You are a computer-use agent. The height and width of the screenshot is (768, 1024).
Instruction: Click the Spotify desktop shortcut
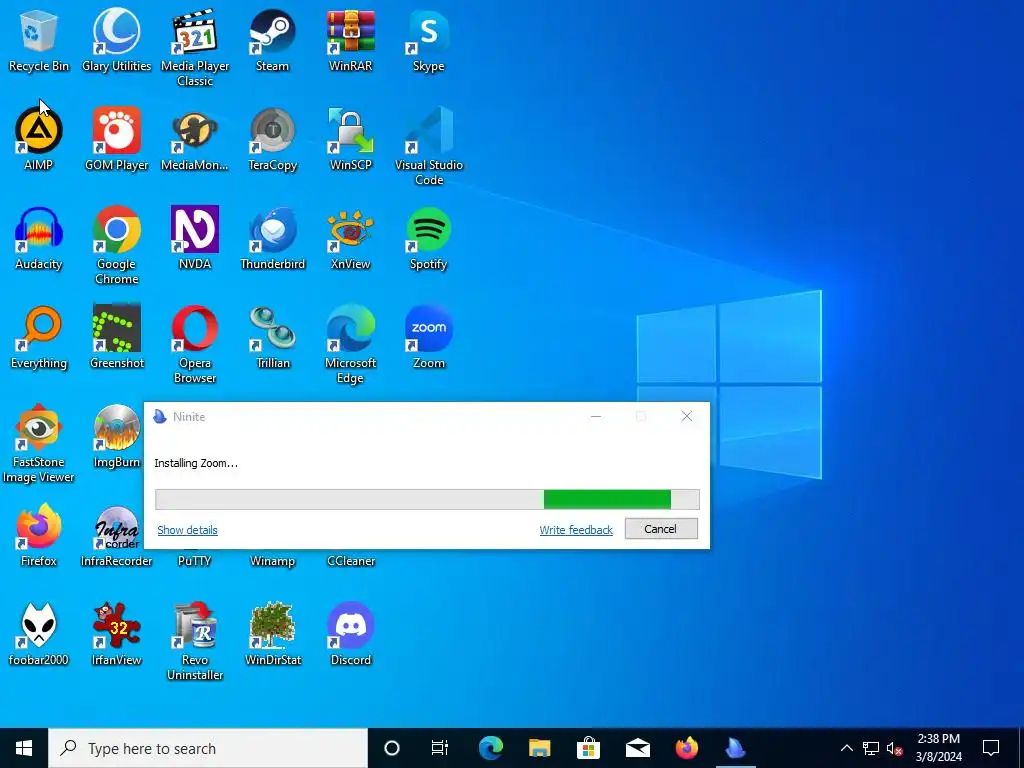click(x=428, y=238)
